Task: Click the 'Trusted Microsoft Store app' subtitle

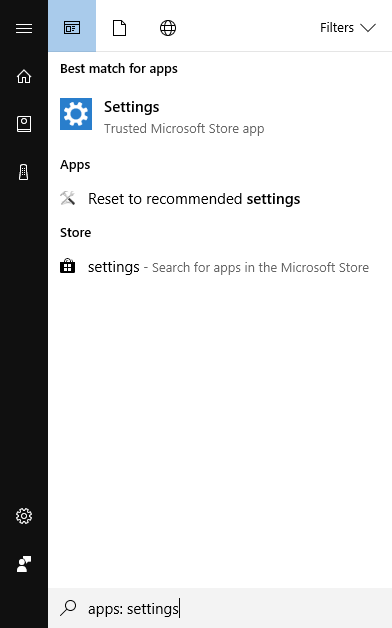Action: [x=184, y=129]
